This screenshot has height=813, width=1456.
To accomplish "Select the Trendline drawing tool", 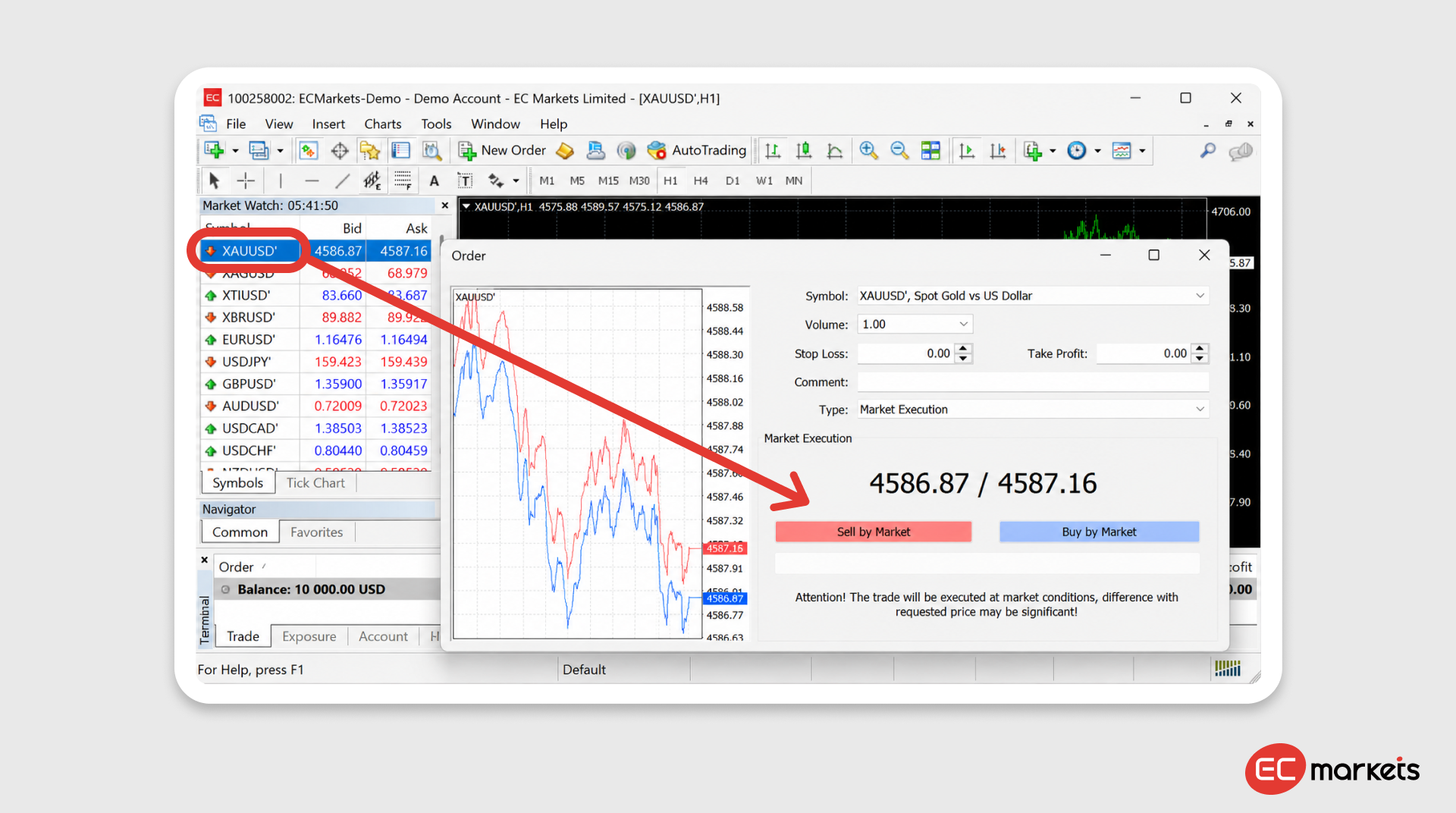I will pos(343,180).
